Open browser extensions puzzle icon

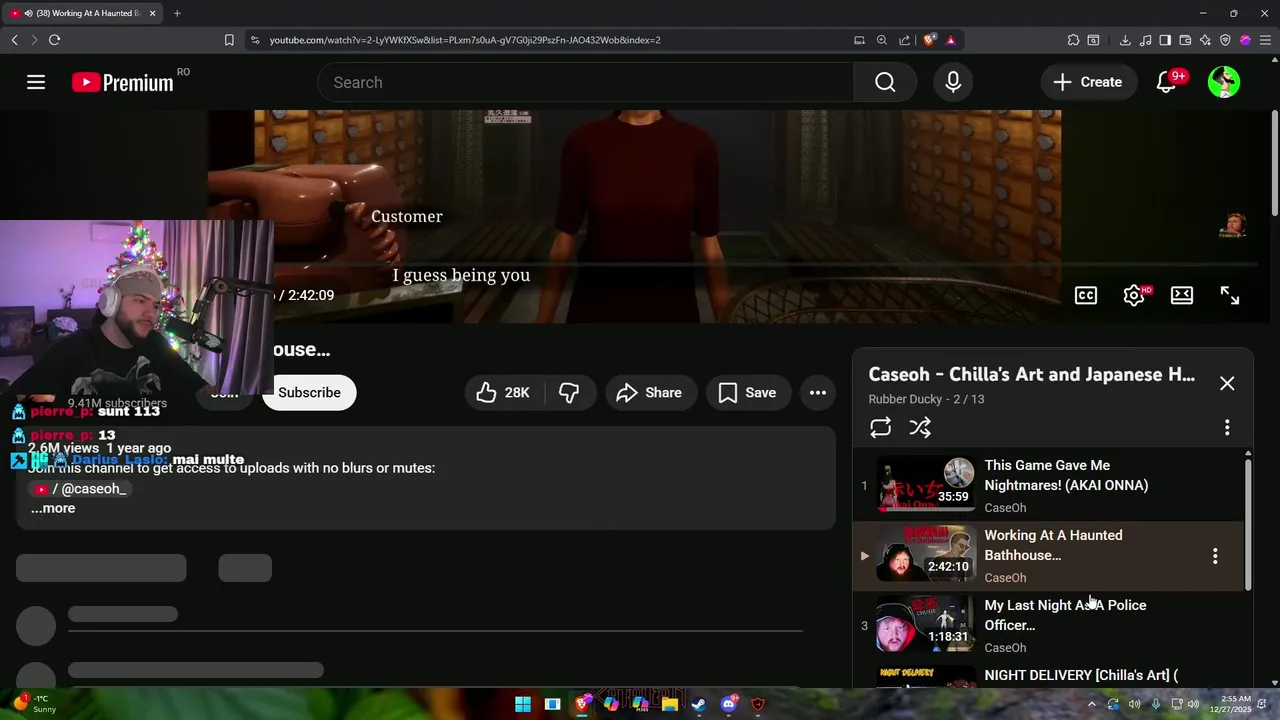pyautogui.click(x=1073, y=40)
